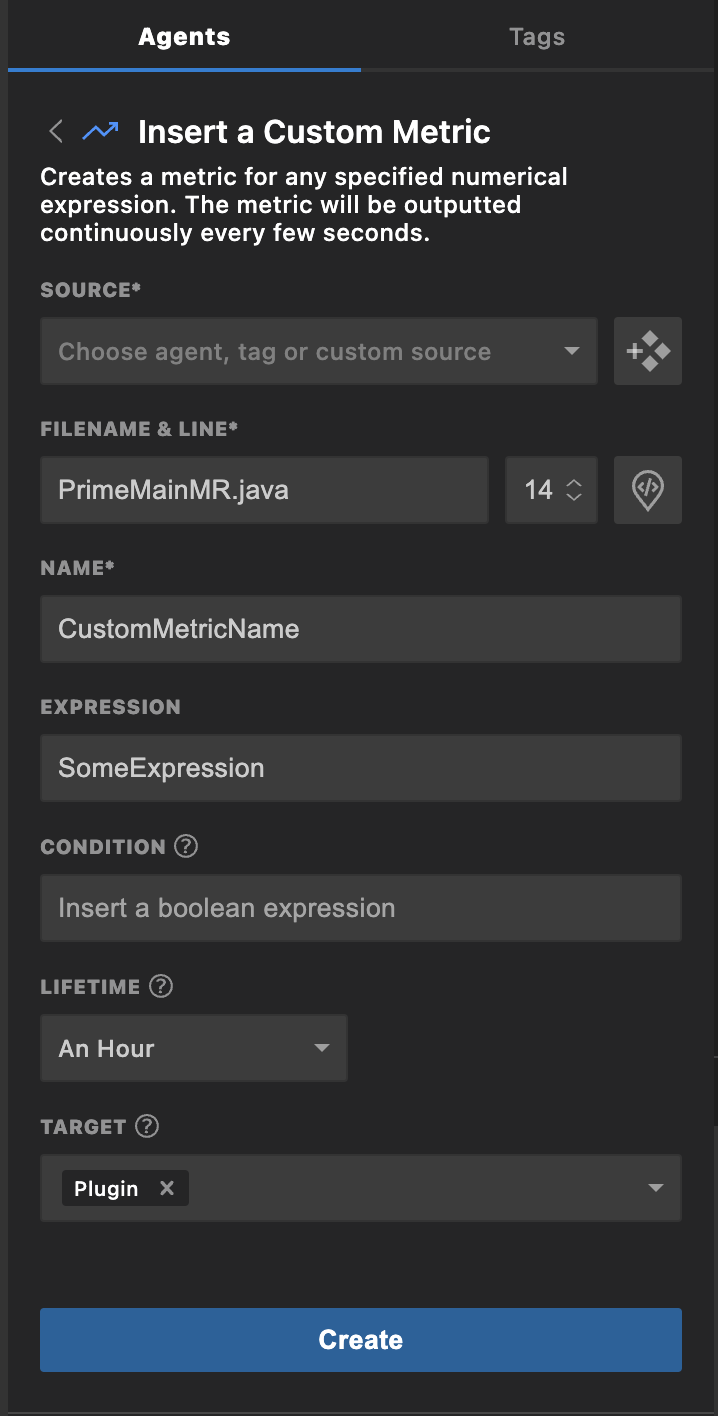Select the Agents tab
Image resolution: width=718 pixels, height=1416 pixels.
pyautogui.click(x=184, y=37)
